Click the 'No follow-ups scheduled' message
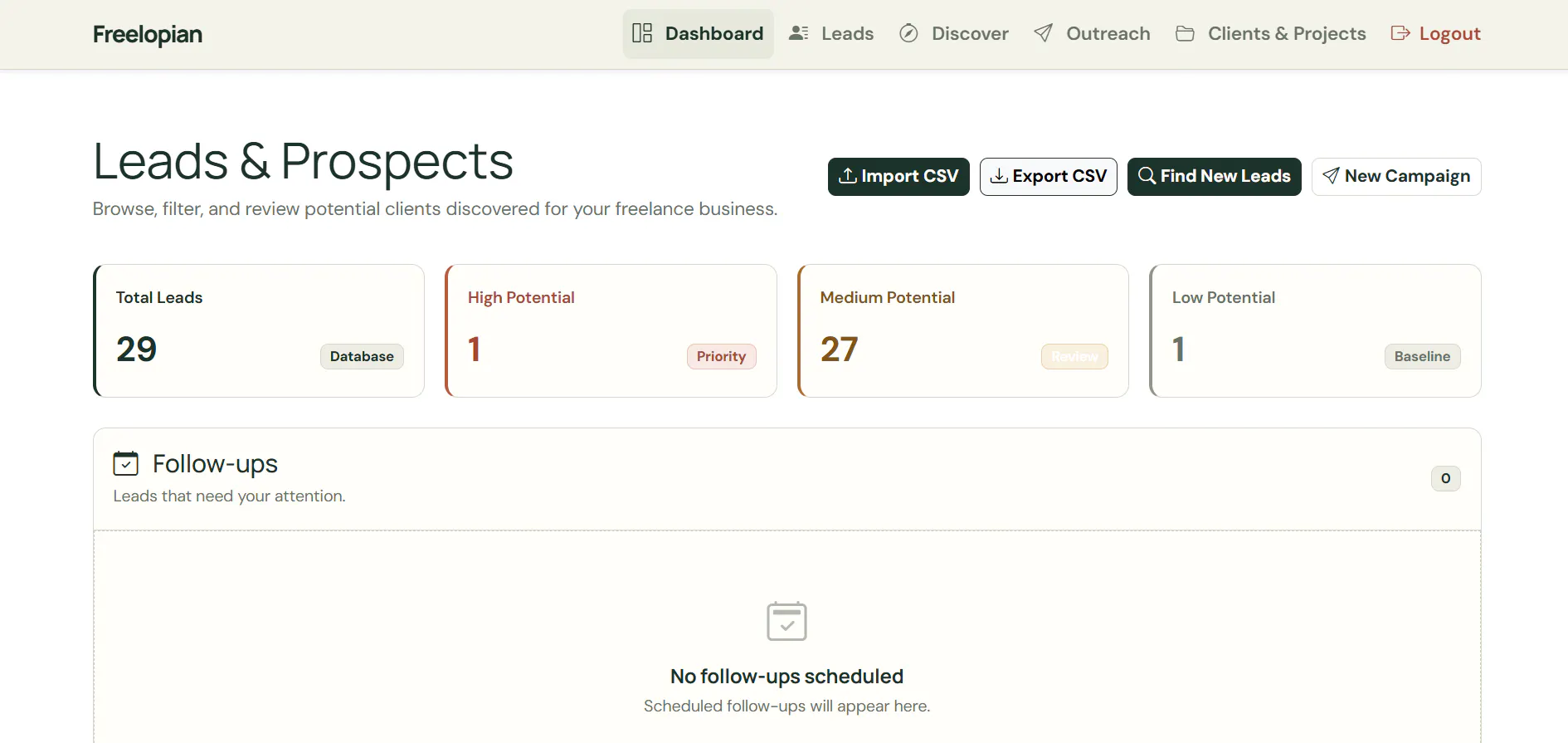Image resolution: width=1568 pixels, height=743 pixels. [x=787, y=677]
